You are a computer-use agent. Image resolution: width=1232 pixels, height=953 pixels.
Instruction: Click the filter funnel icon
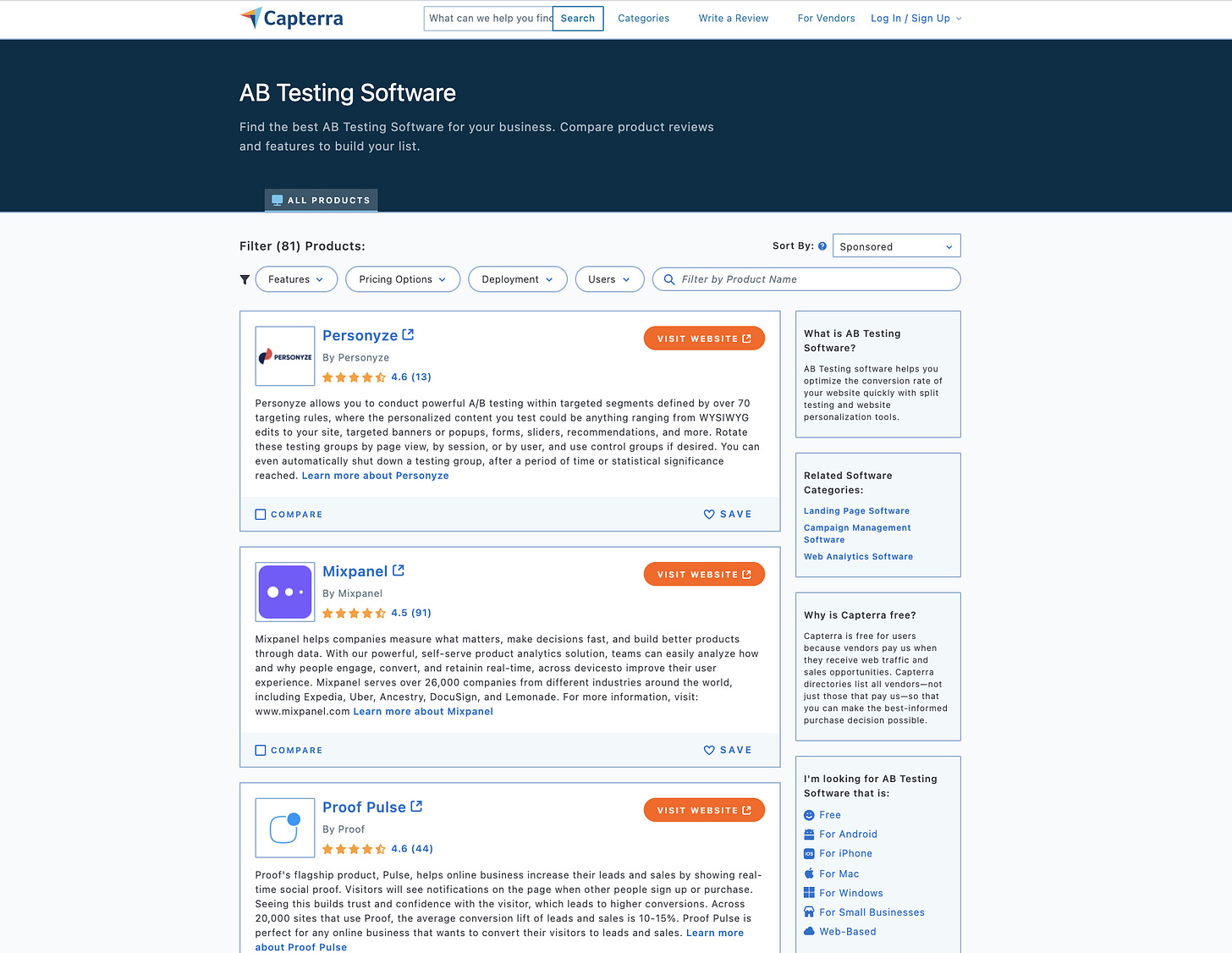click(245, 279)
